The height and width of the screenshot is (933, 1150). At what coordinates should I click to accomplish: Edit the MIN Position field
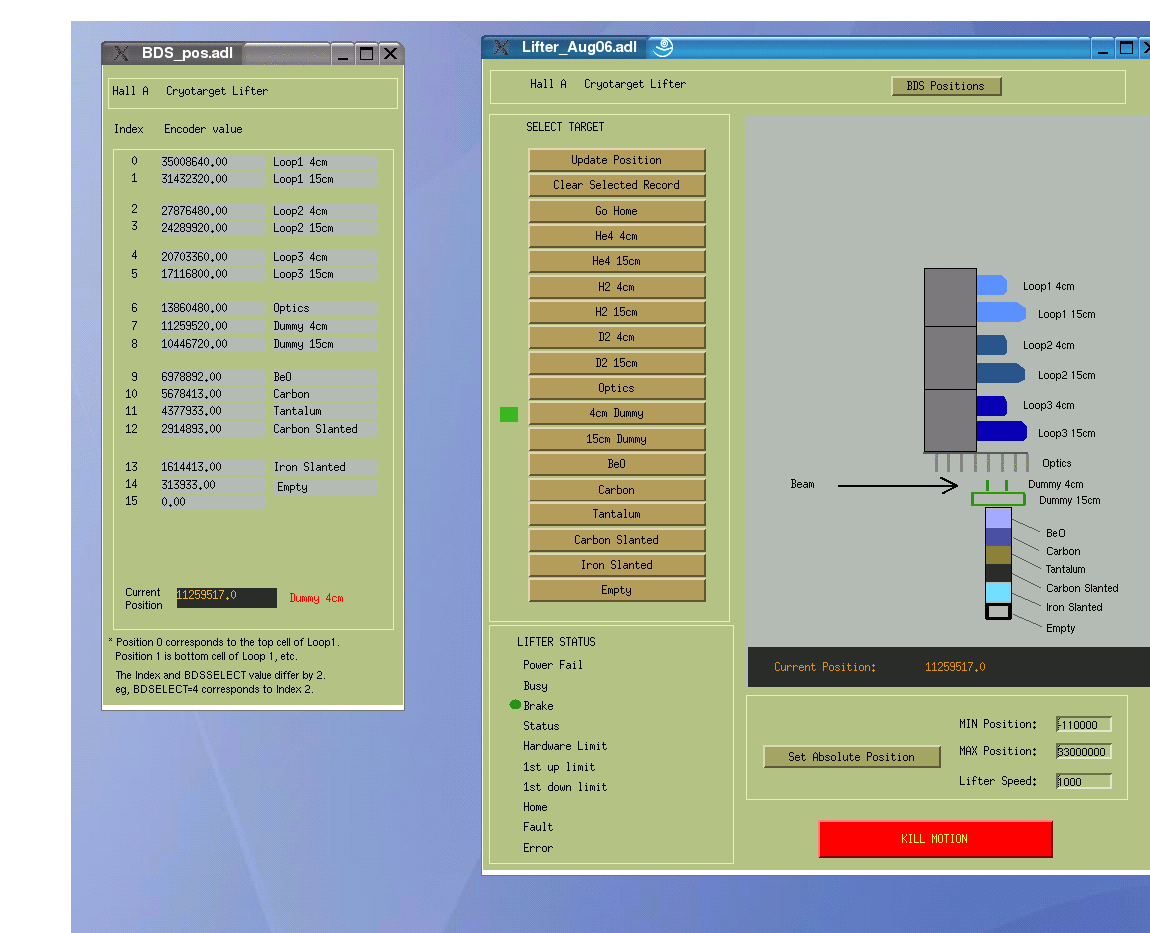click(1083, 725)
